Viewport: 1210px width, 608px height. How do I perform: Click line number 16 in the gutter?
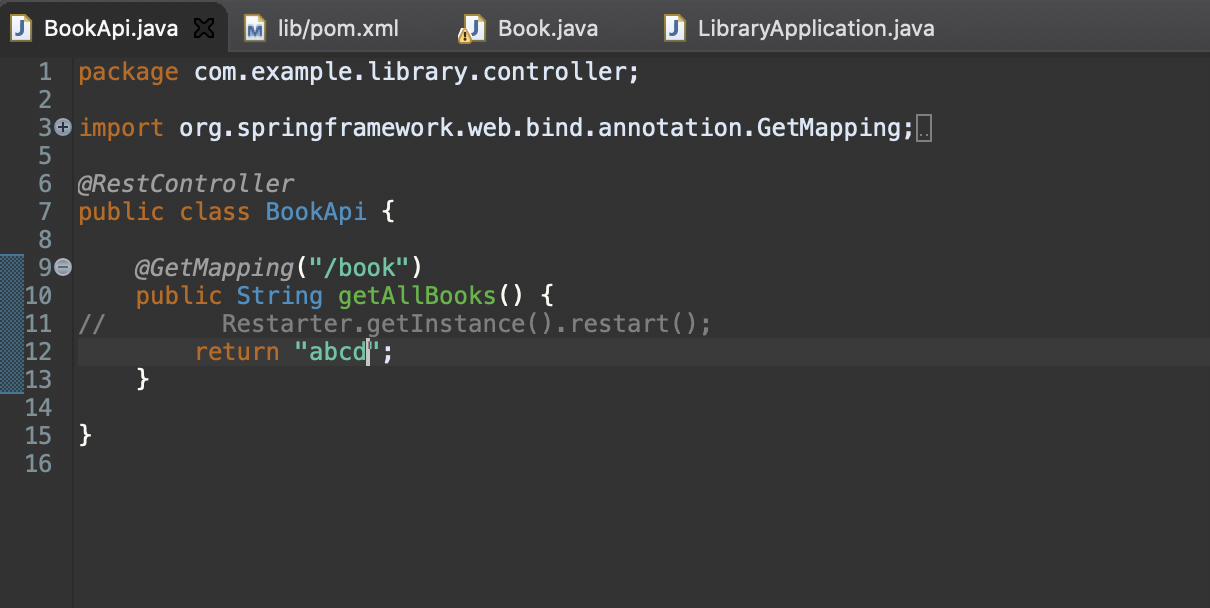38,464
